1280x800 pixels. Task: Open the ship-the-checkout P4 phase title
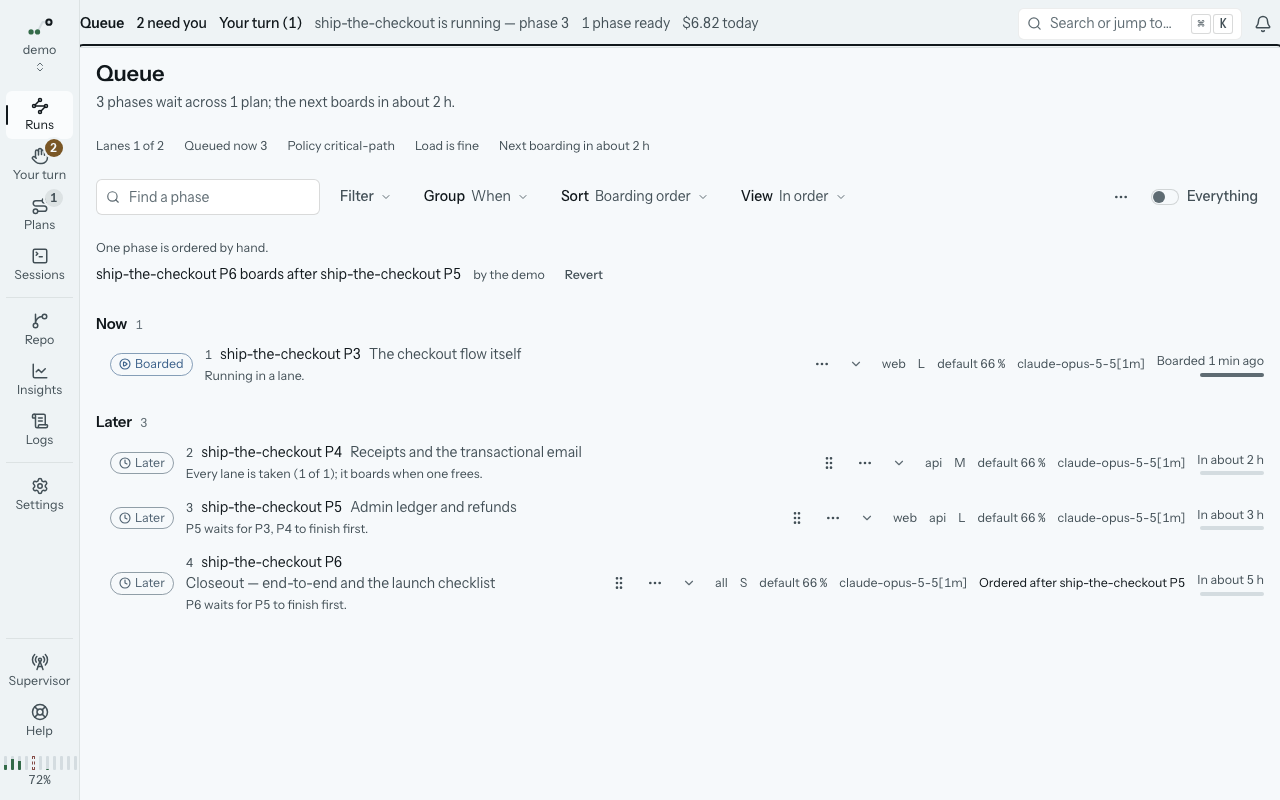(x=271, y=452)
